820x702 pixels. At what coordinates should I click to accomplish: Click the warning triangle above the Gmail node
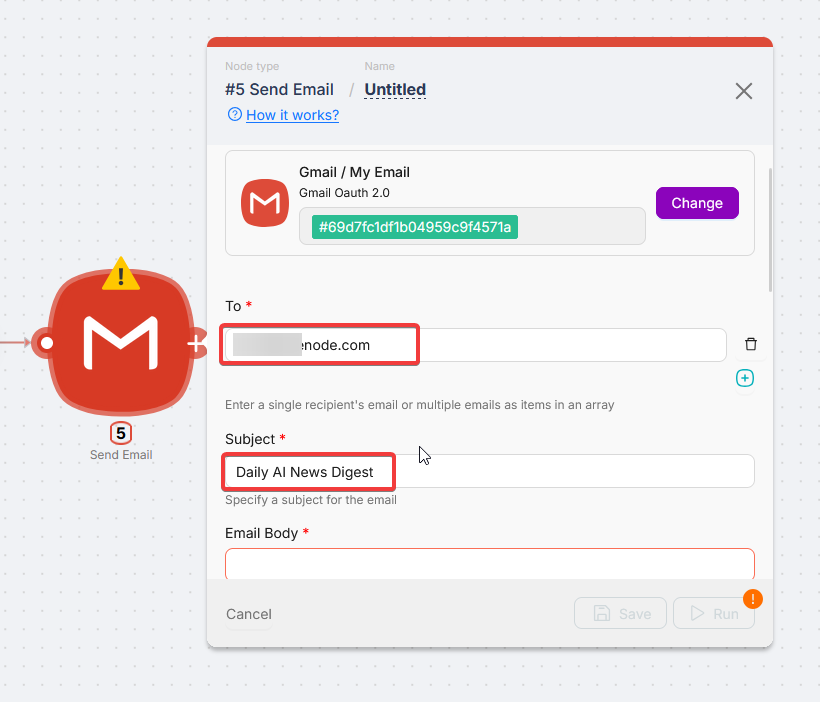coord(120,273)
